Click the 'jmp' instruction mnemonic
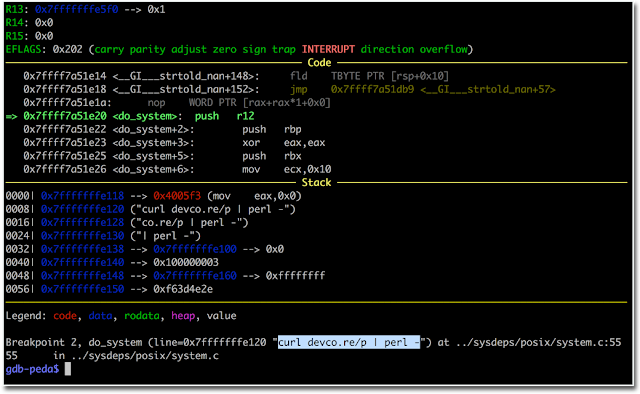This screenshot has height=394, width=640. [298, 89]
